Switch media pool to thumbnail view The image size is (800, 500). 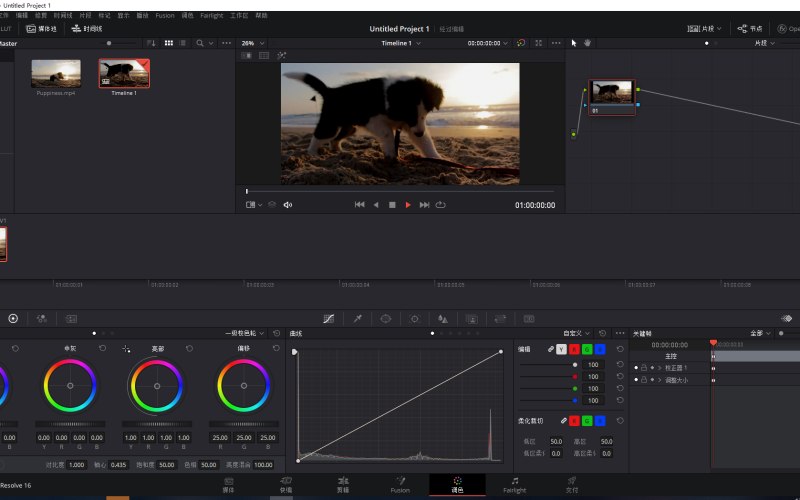pos(168,43)
